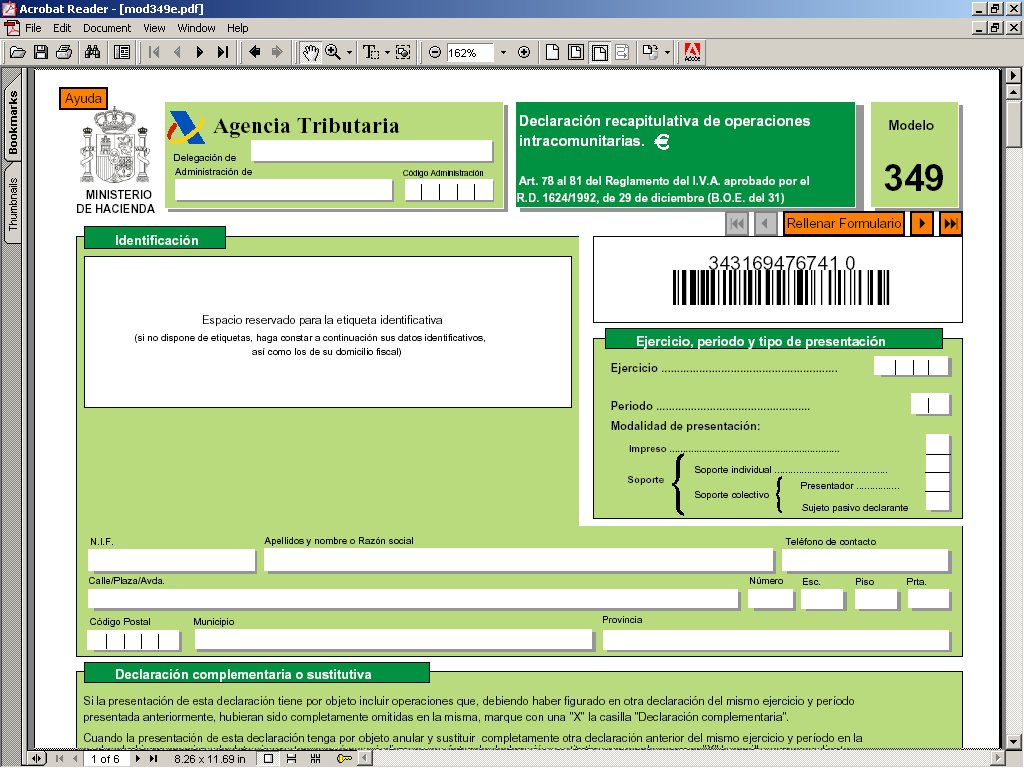The height and width of the screenshot is (768, 1024).
Task: Expand the Zoom tool dropdown arrow
Action: [x=349, y=52]
